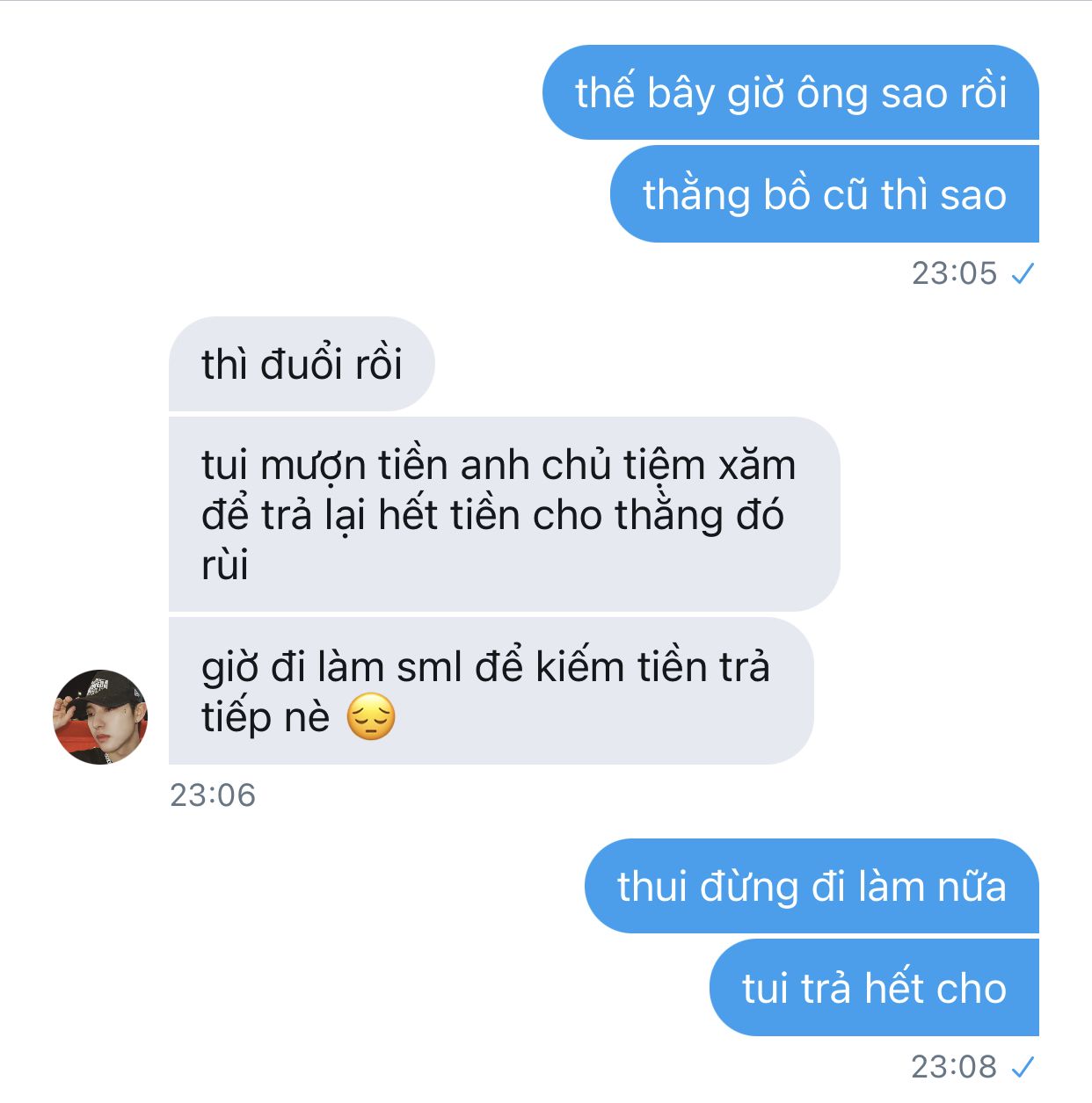This screenshot has height=1103, width=1092.
Task: Tap 'thui đừng đi làm nữa' bubble
Action: 812,886
